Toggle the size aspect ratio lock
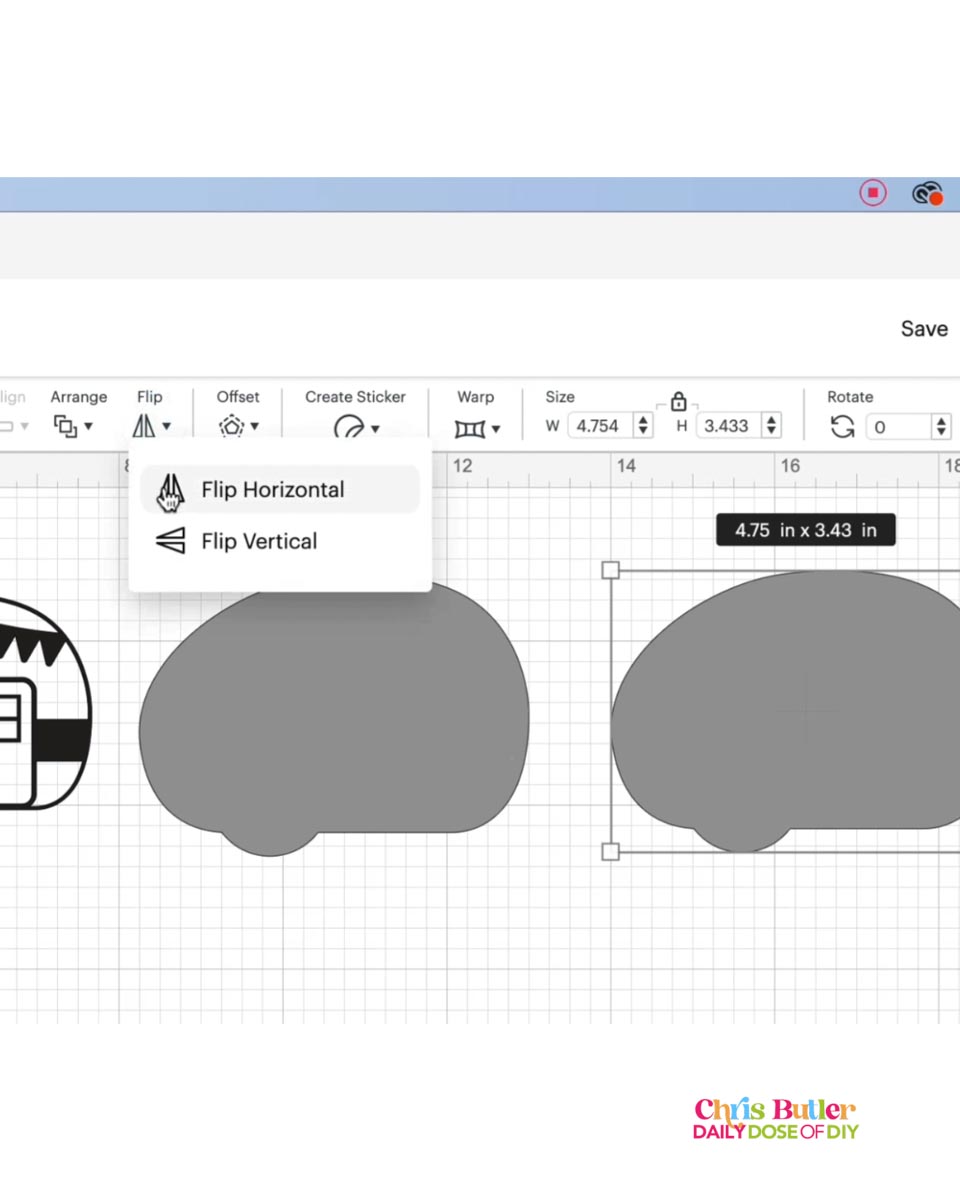This screenshot has height=1200, width=960. [678, 402]
